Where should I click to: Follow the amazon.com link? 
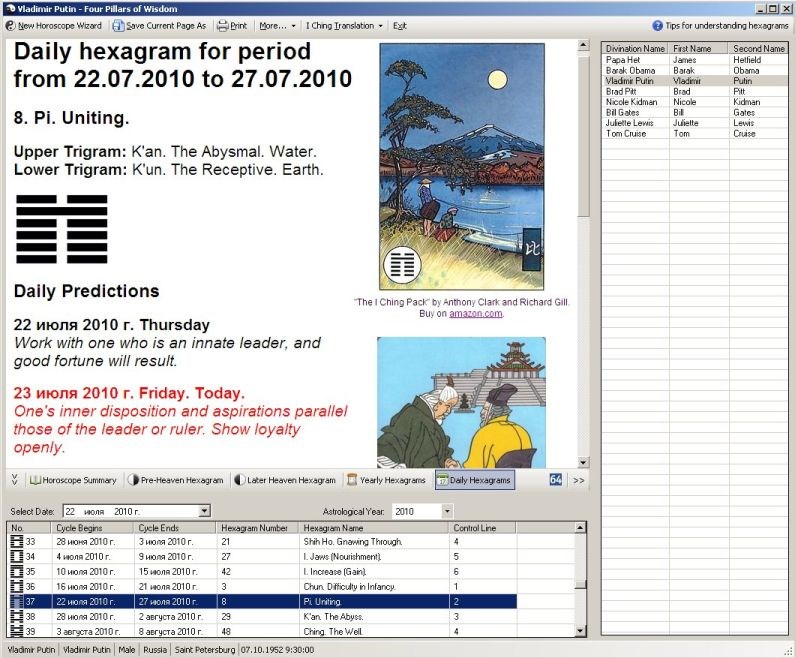tap(476, 314)
